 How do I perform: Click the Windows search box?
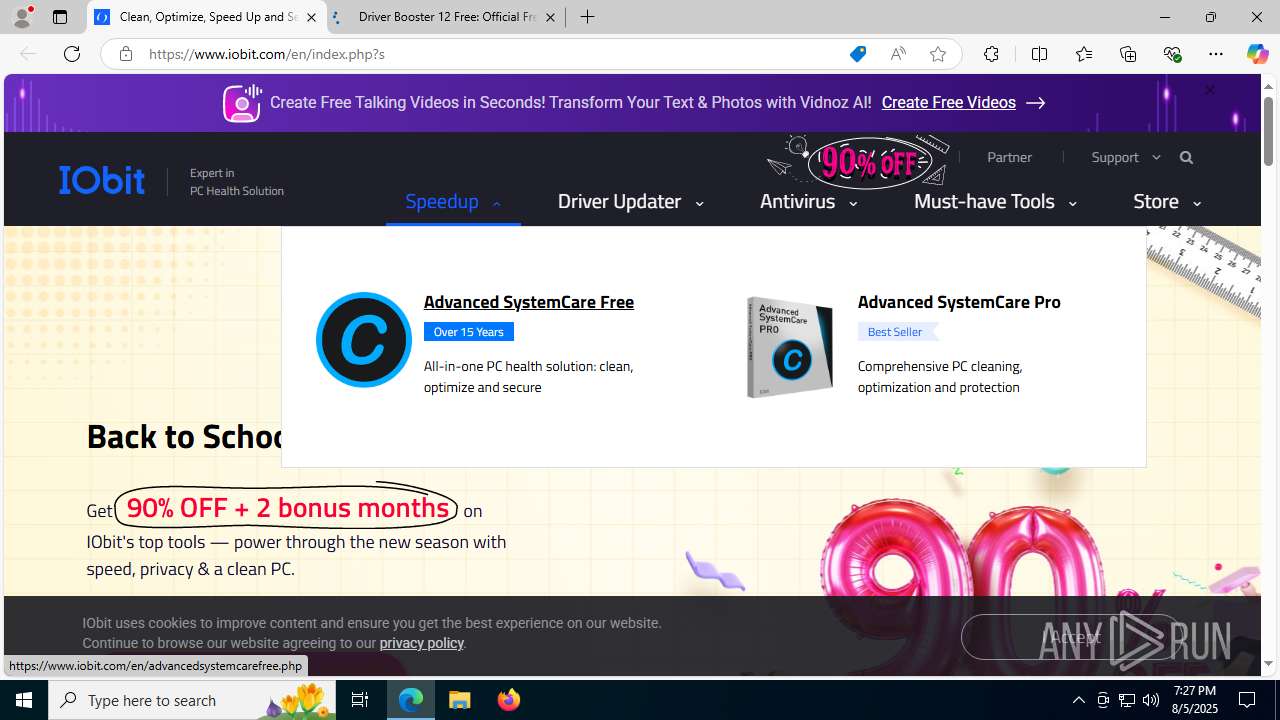[192, 700]
